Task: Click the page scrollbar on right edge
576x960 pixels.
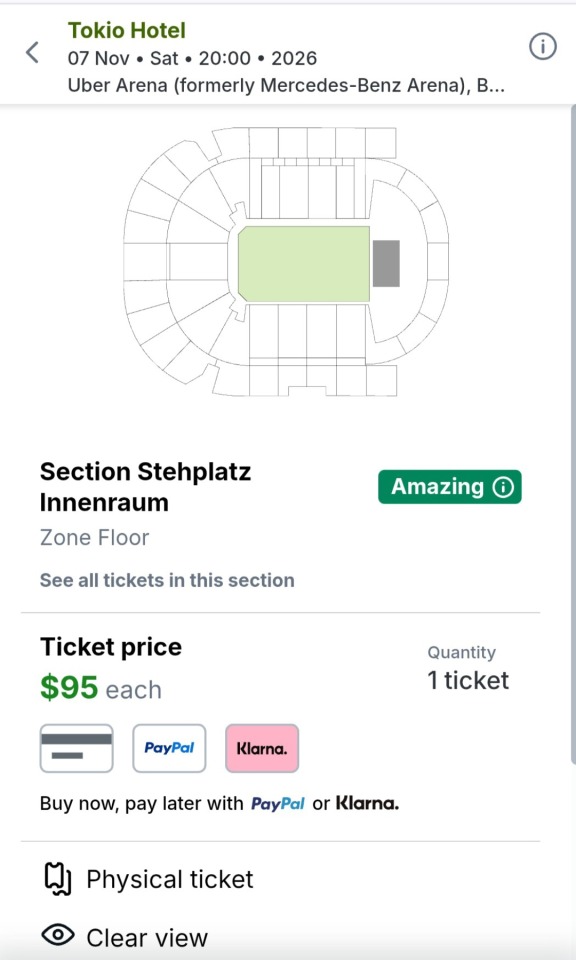Action: coord(573,435)
